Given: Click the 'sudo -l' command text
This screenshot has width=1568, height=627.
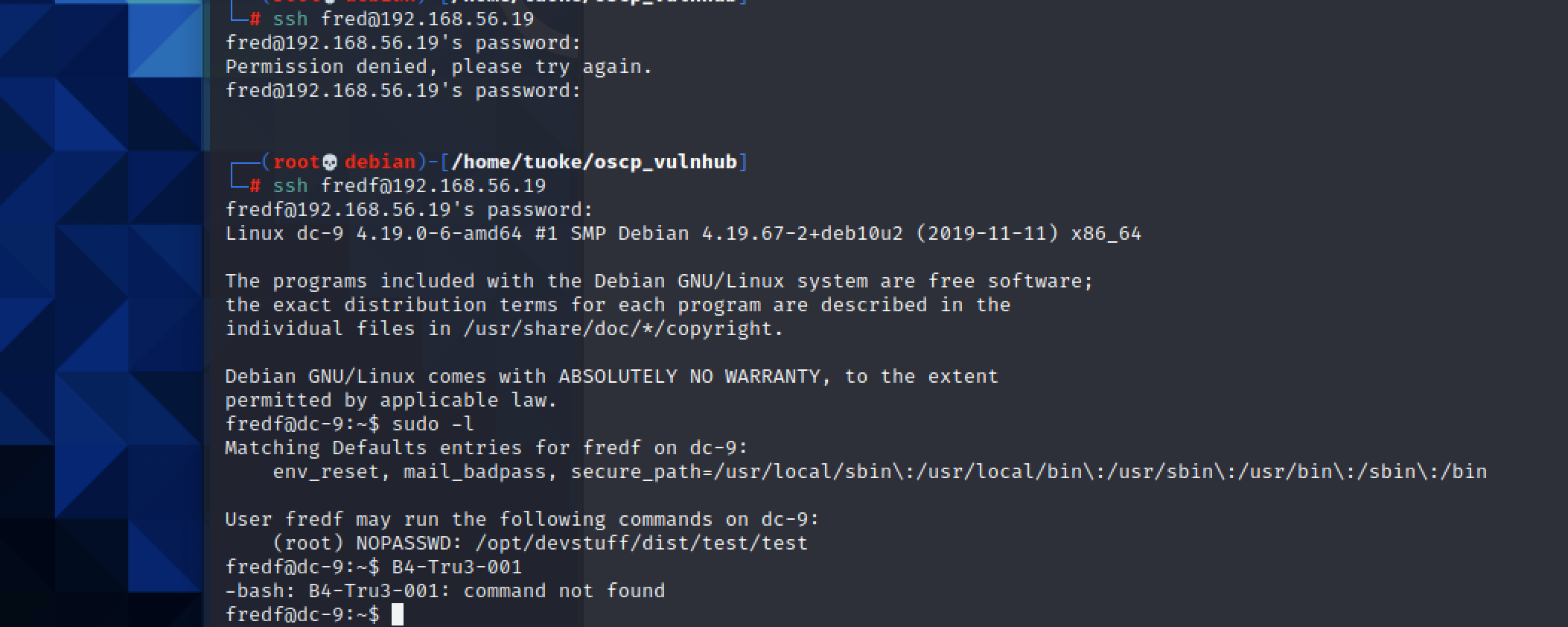Looking at the screenshot, I should pyautogui.click(x=433, y=424).
